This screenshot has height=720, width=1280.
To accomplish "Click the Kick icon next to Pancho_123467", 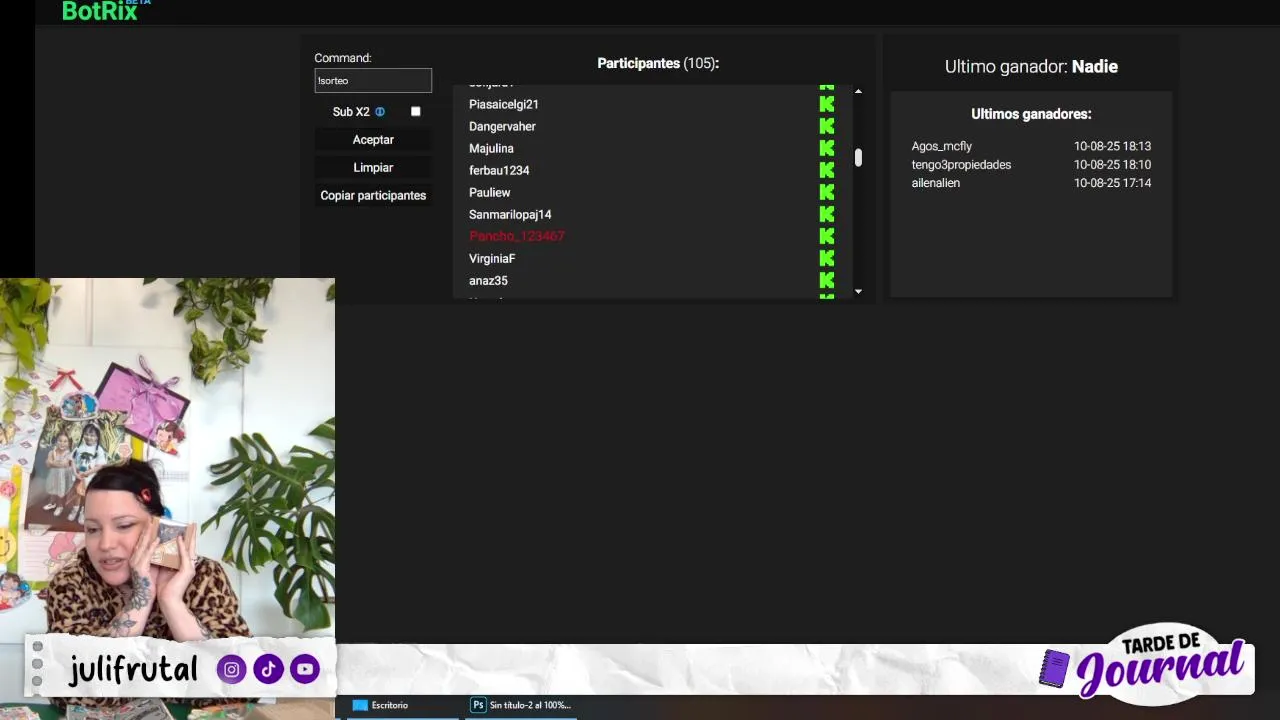I will (827, 236).
